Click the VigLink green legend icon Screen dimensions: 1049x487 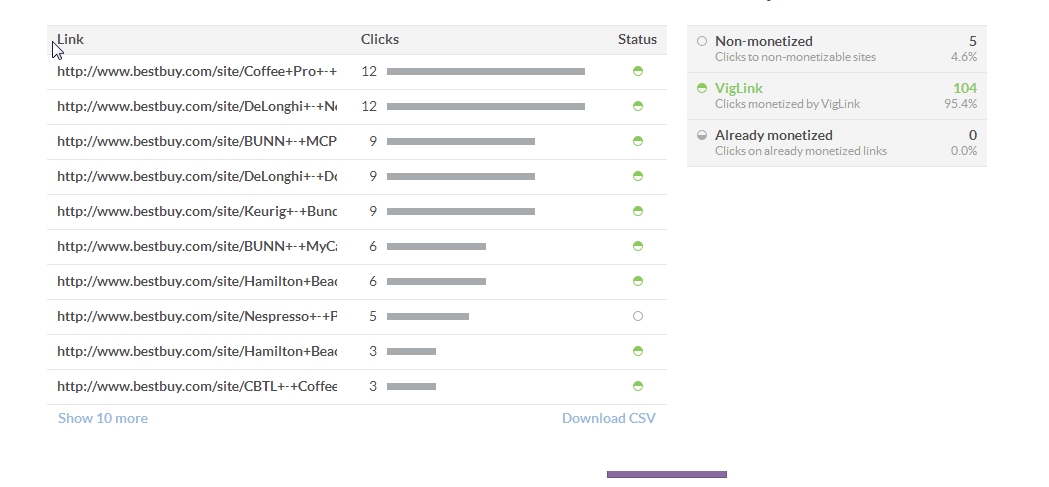[702, 88]
